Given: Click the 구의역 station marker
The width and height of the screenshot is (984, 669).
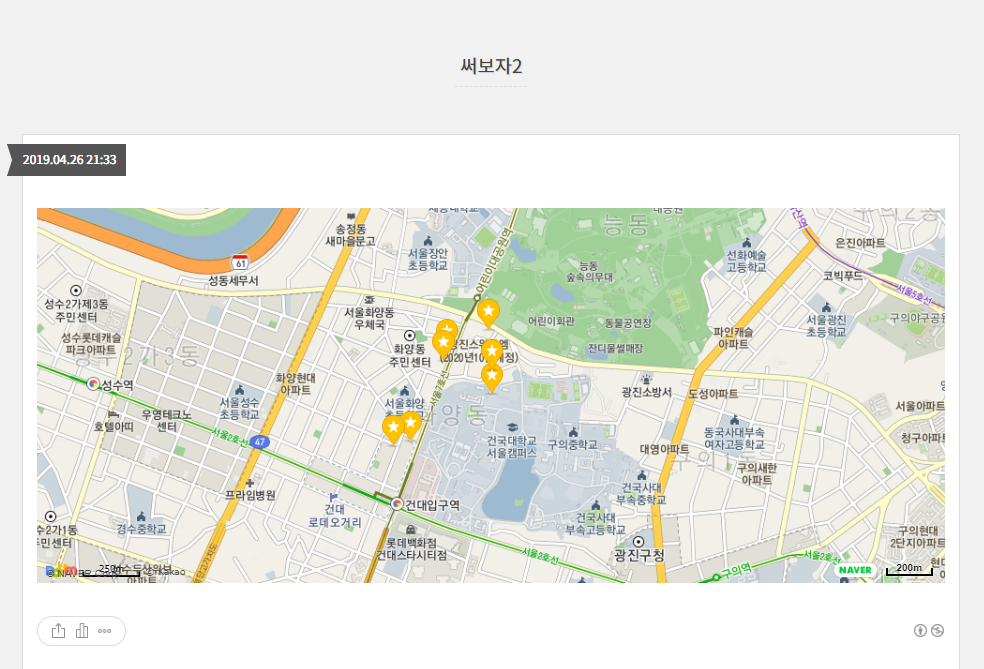Looking at the screenshot, I should coord(716,577).
